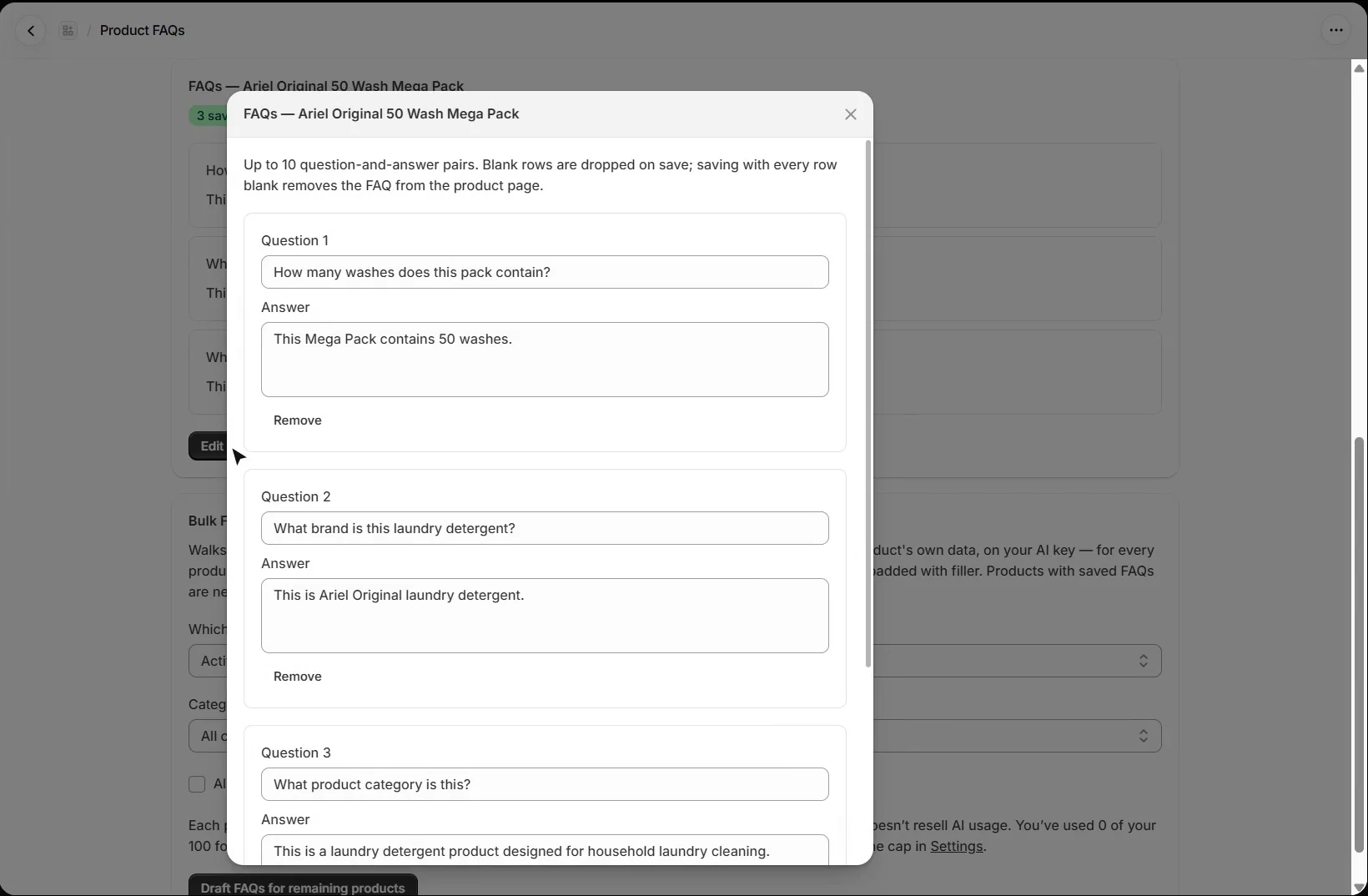Click the Question 1 answer text area
This screenshot has height=896, width=1368.
coord(545,360)
